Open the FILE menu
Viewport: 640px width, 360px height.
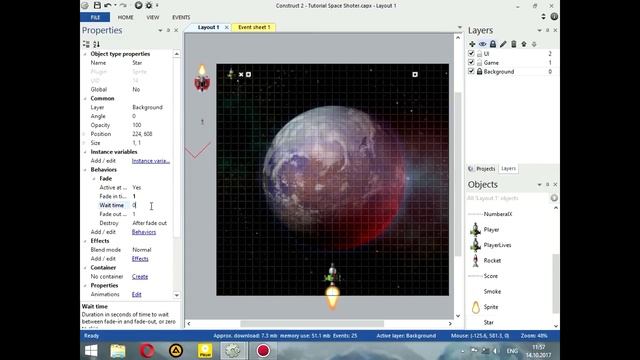tap(95, 17)
